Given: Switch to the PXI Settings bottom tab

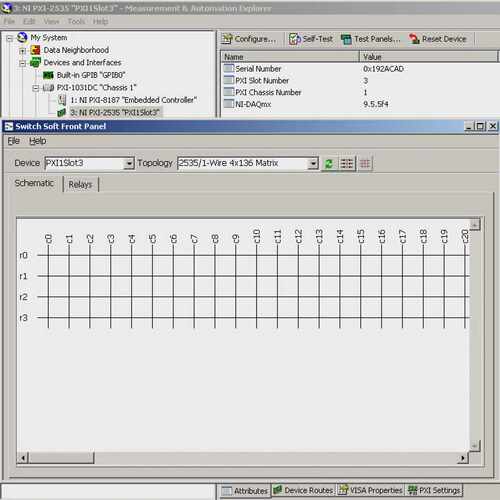Looking at the screenshot, I should [434, 490].
